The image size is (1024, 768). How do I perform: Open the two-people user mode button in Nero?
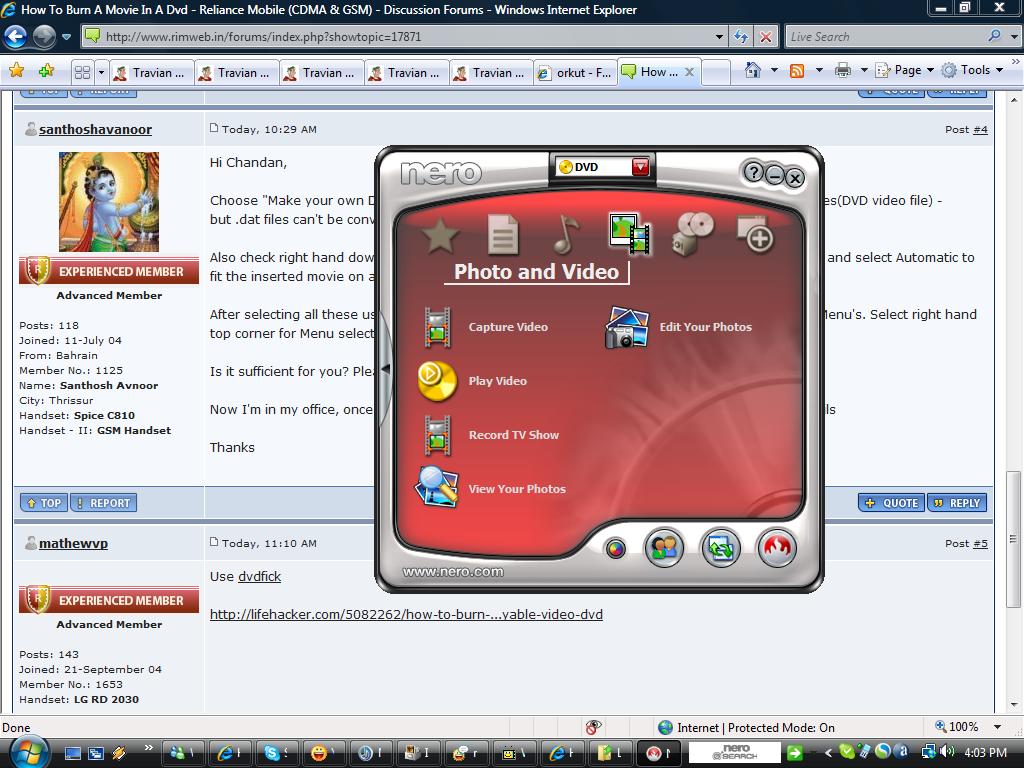point(664,547)
